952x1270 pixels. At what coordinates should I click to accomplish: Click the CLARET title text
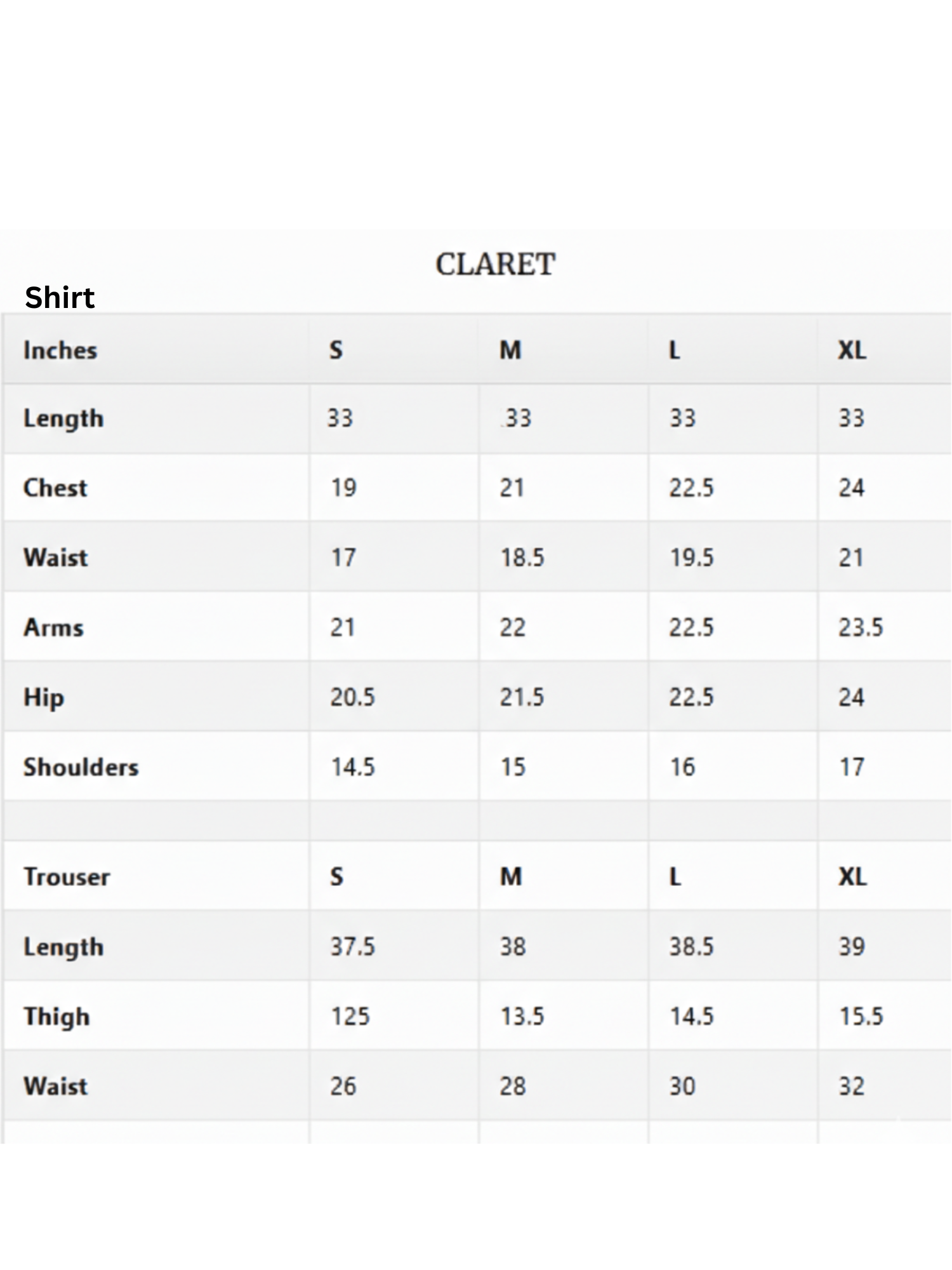(495, 264)
